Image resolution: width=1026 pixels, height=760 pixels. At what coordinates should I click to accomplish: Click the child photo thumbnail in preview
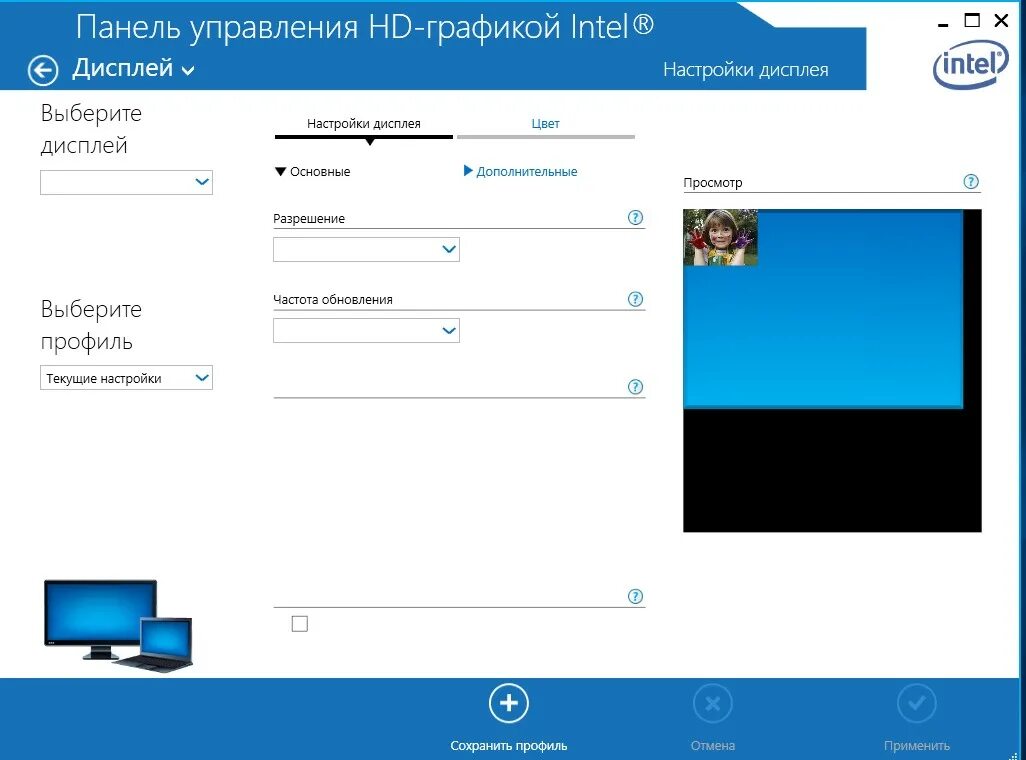[720, 238]
